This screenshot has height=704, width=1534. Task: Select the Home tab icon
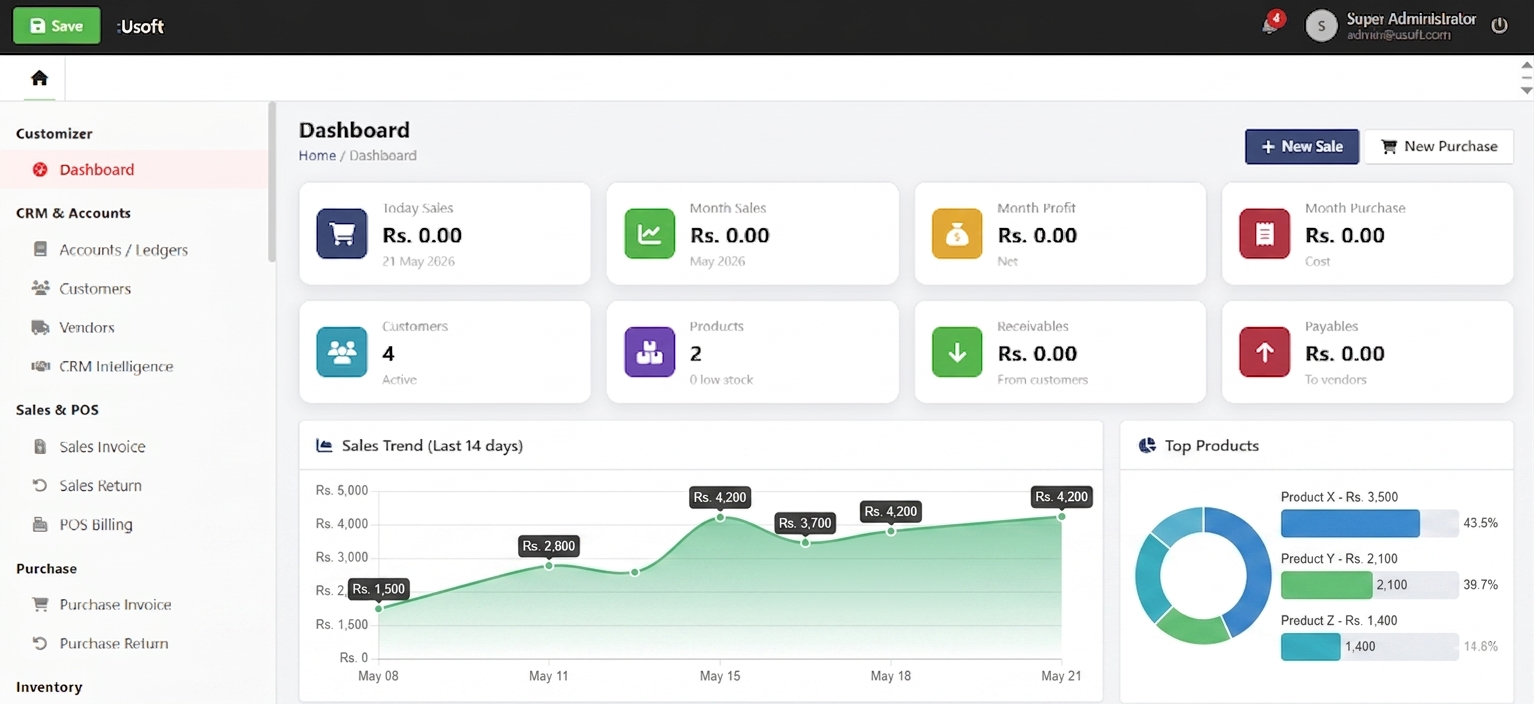39,78
